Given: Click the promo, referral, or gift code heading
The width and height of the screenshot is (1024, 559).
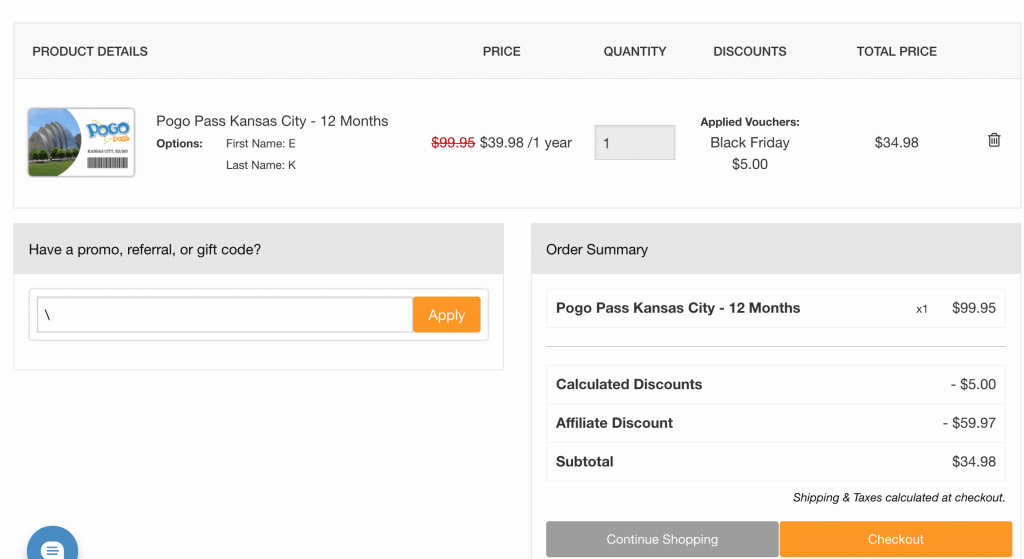Looking at the screenshot, I should click(145, 249).
